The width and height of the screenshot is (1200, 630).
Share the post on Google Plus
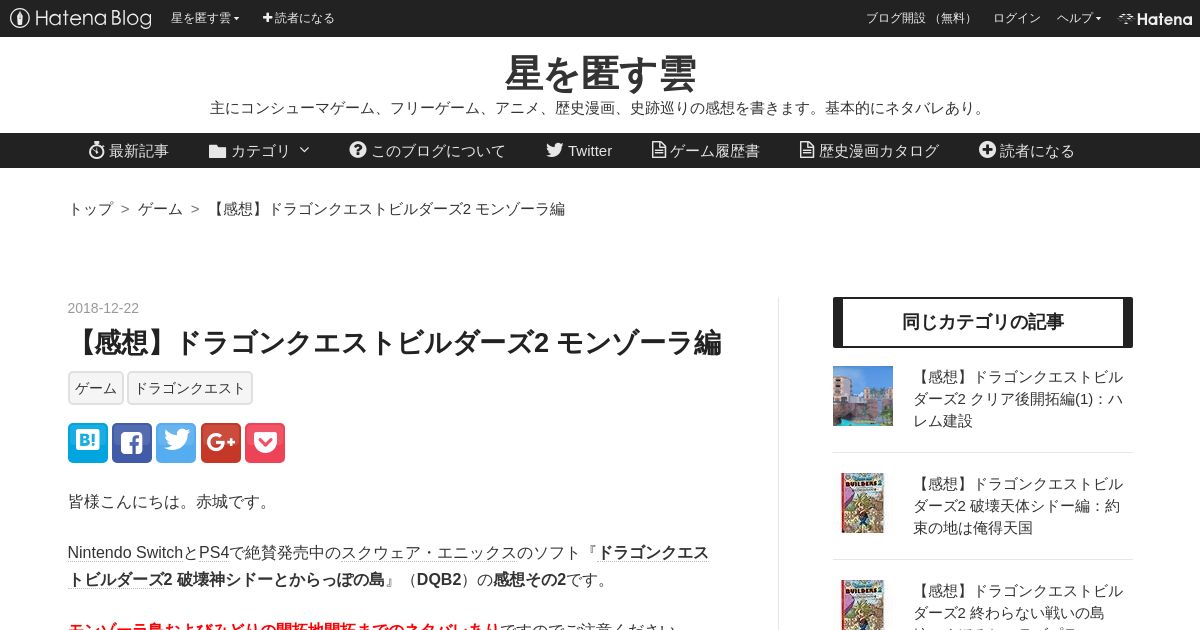tap(221, 443)
